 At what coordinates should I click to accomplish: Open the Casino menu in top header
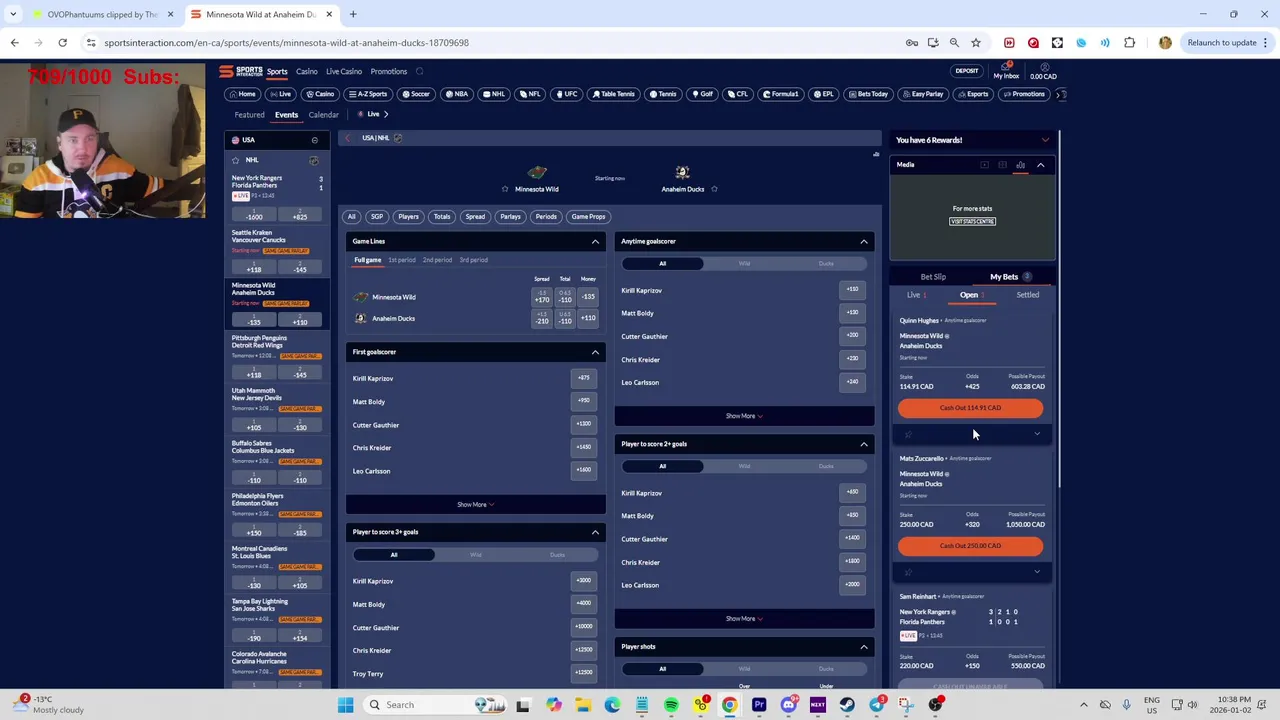306,71
